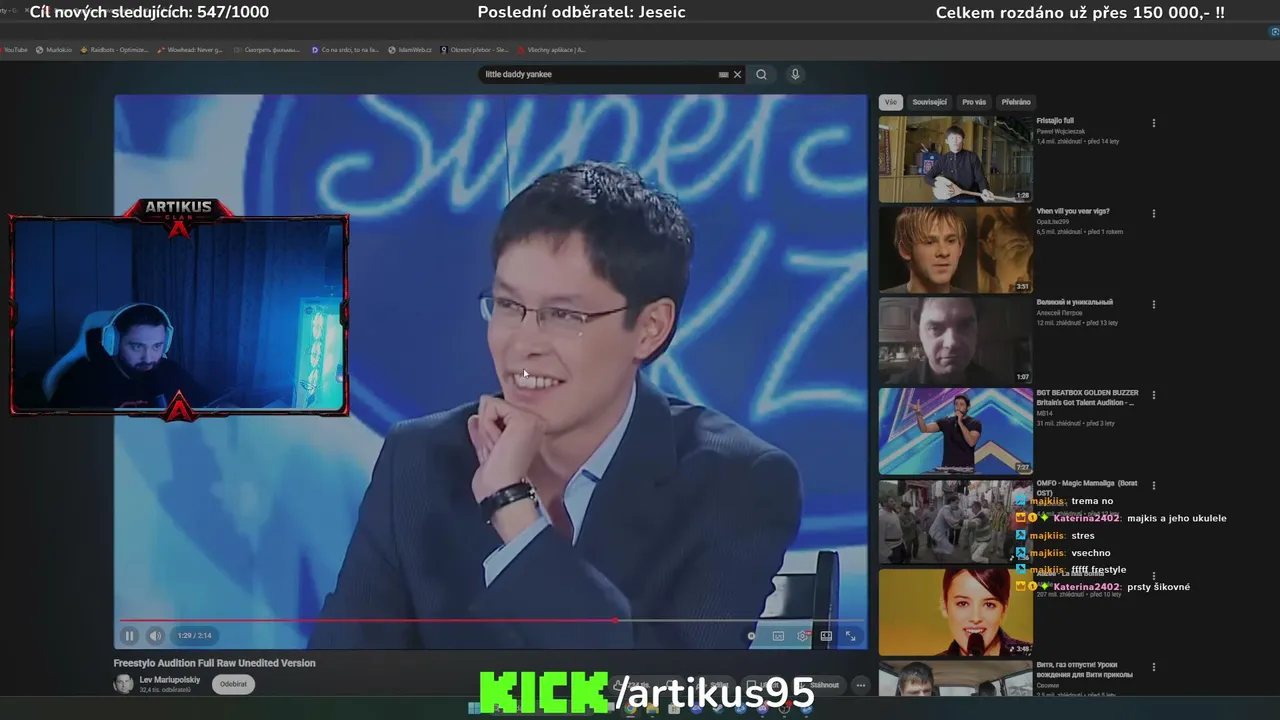Image resolution: width=1280 pixels, height=720 pixels.
Task: Click the on-screen keyboard icon in search
Action: click(x=723, y=74)
